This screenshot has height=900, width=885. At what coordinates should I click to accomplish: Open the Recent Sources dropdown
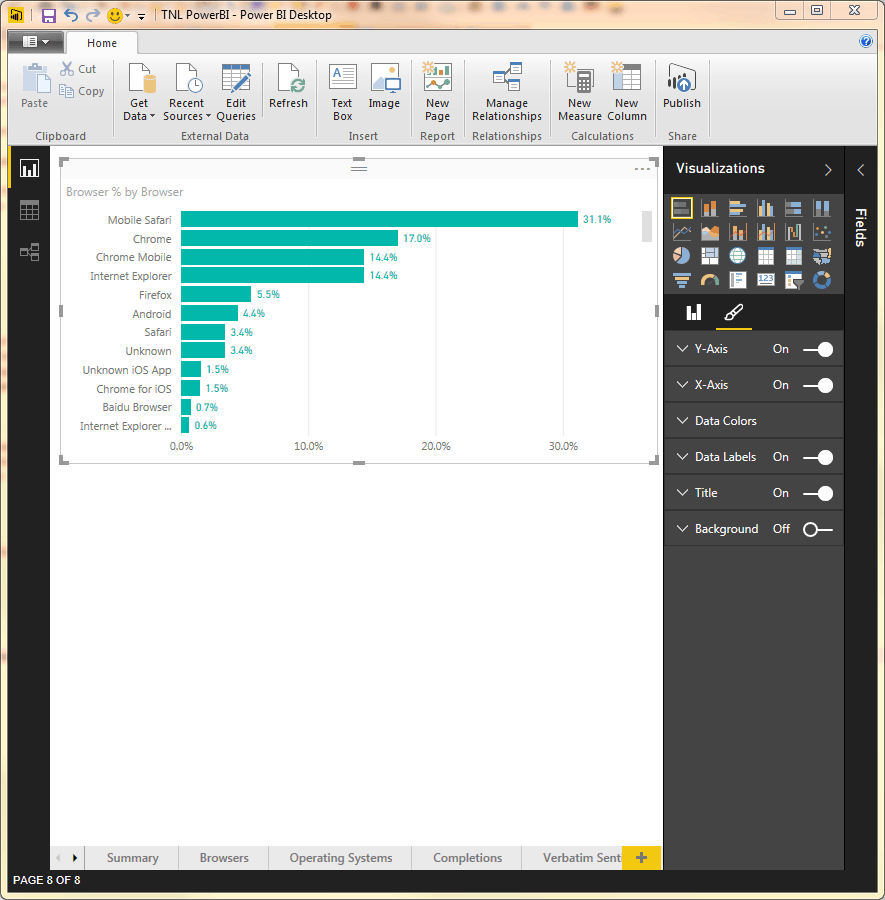click(x=187, y=91)
